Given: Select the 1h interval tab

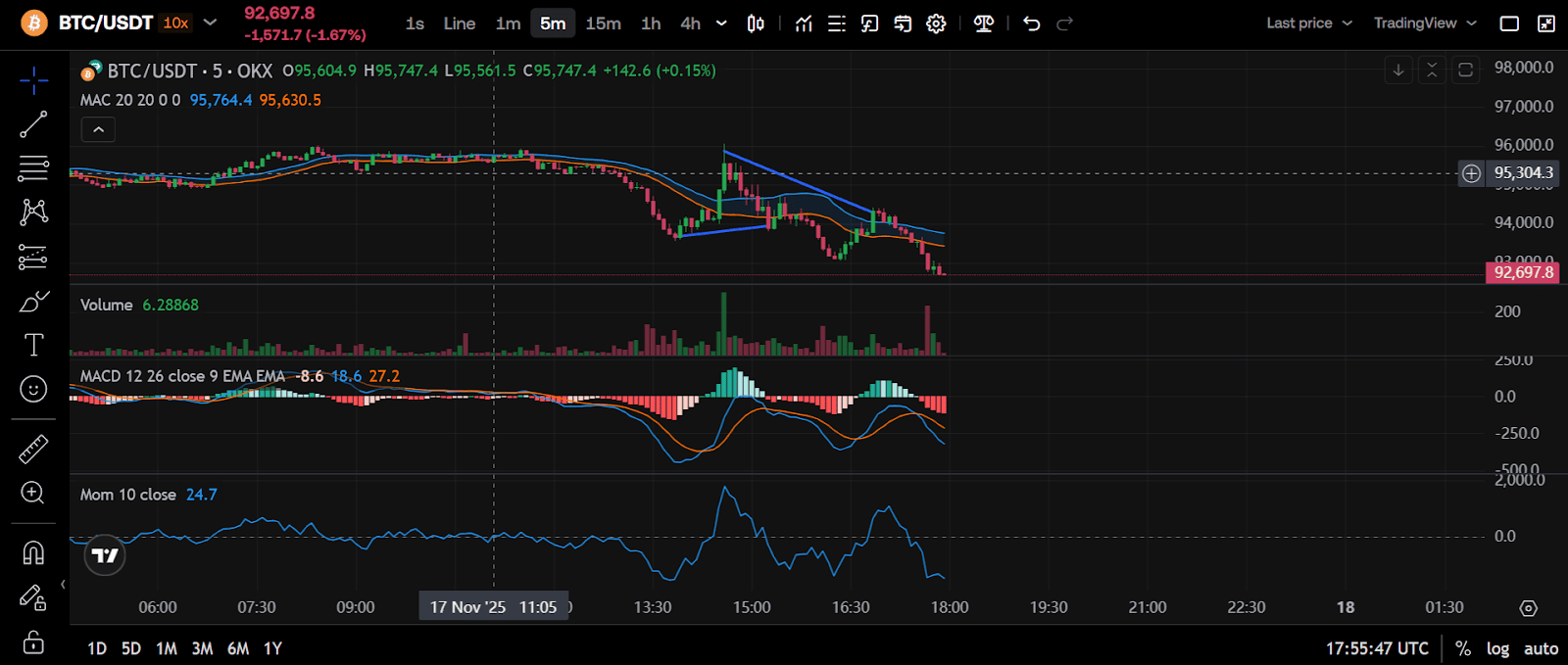Looking at the screenshot, I should [x=651, y=24].
